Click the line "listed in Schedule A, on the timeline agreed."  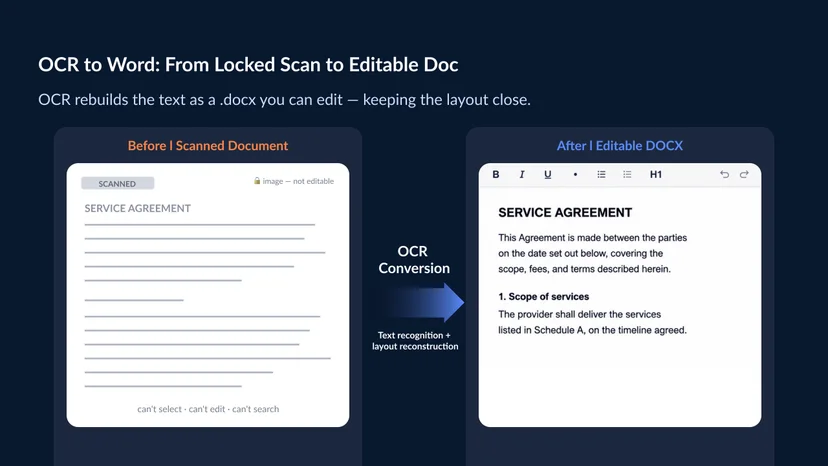(x=592, y=330)
